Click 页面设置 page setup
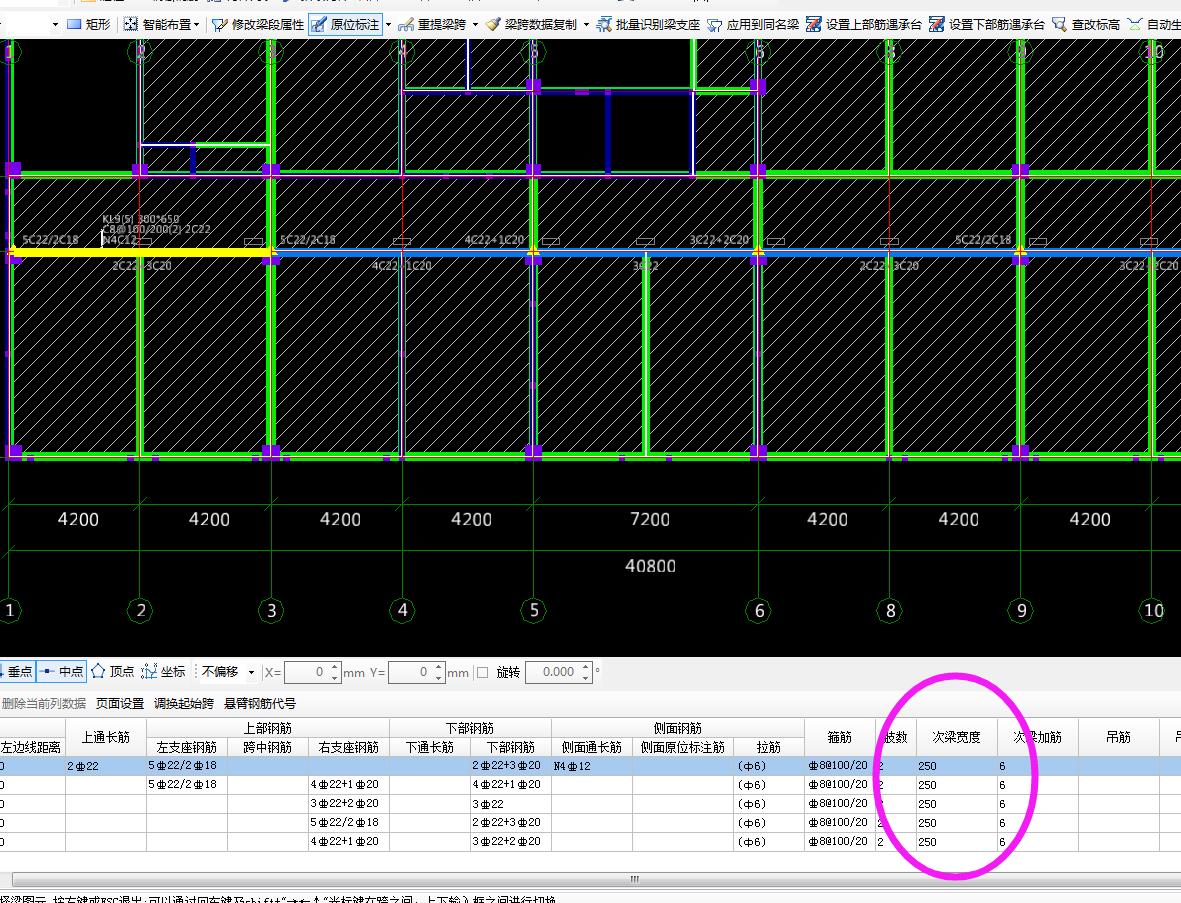The width and height of the screenshot is (1181, 903). tap(120, 703)
